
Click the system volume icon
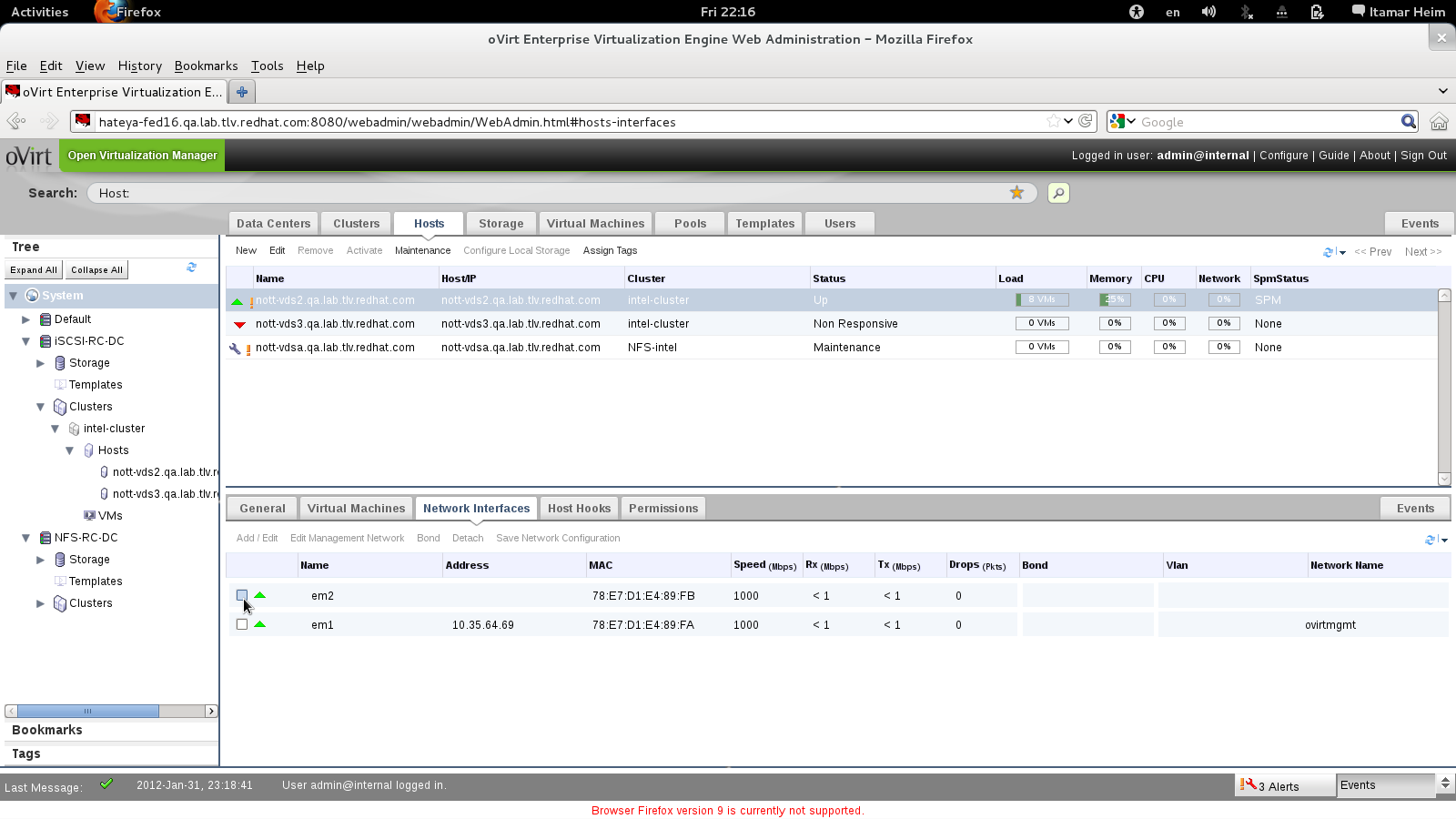click(1208, 12)
